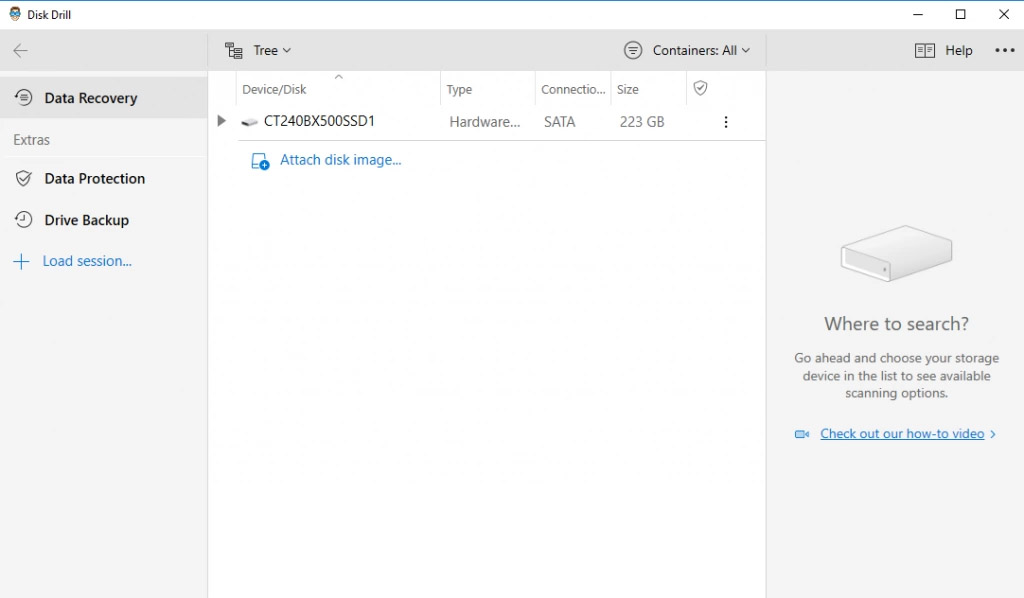Minimize the Disk Drill window
This screenshot has height=598, width=1024.
pos(918,14)
